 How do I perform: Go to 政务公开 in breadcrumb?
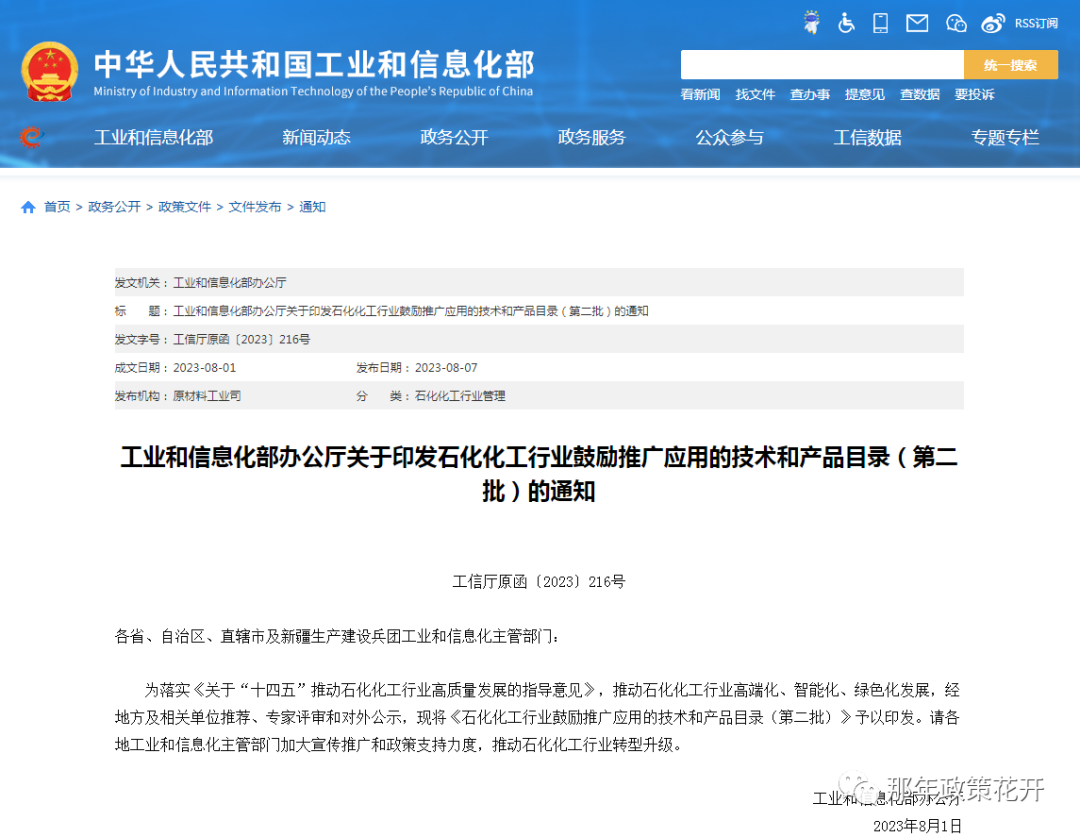tap(114, 207)
